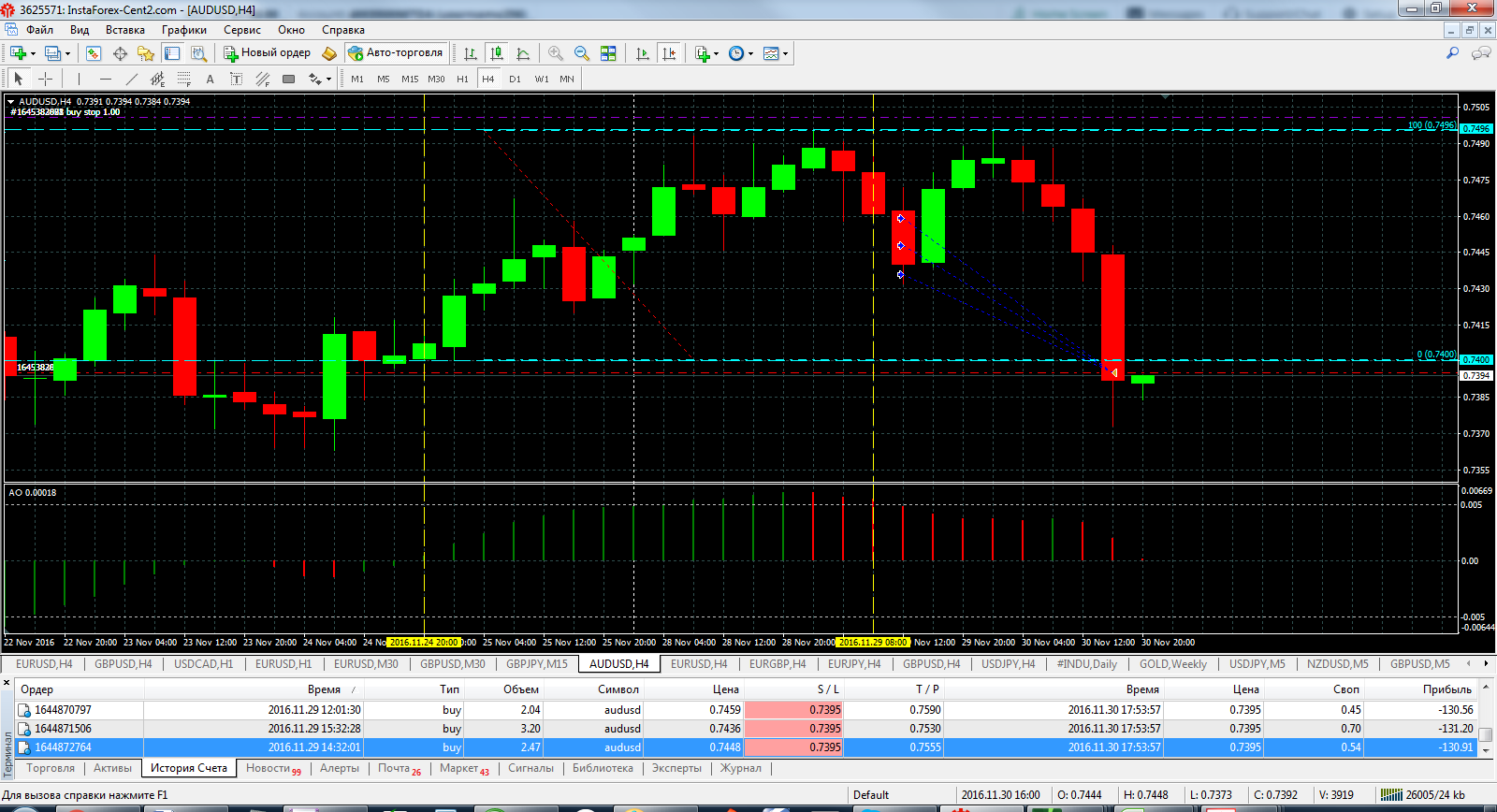Select order row 1644870797
1497x812 pixels.
[746, 710]
